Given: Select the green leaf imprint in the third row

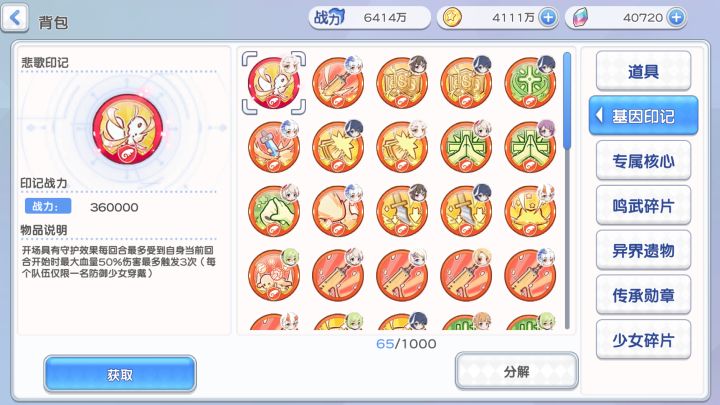Looking at the screenshot, I should click(x=274, y=211).
